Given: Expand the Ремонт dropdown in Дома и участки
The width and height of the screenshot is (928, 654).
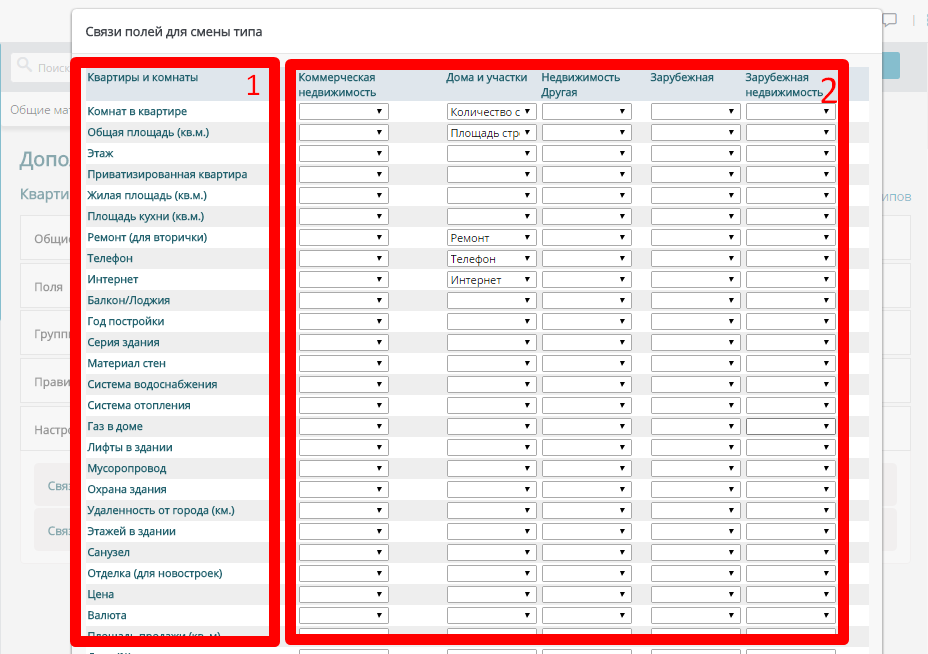Looking at the screenshot, I should [491, 237].
